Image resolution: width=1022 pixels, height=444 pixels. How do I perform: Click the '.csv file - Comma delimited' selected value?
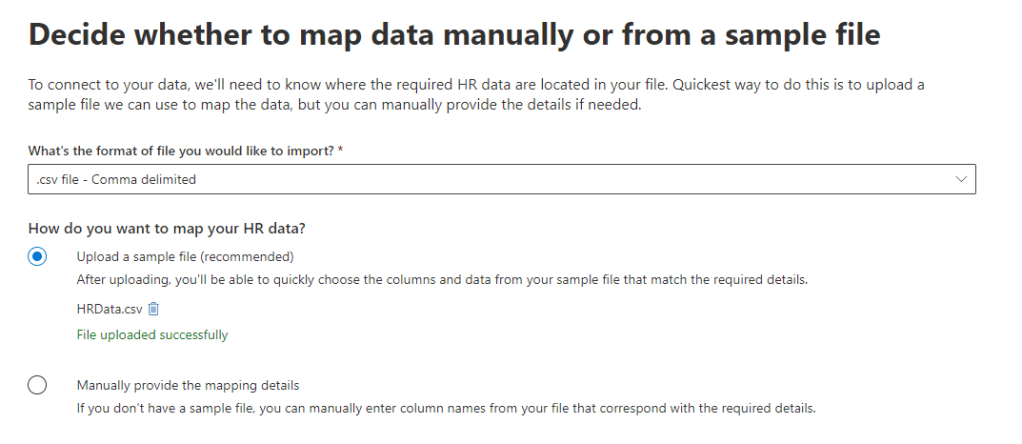click(x=114, y=179)
